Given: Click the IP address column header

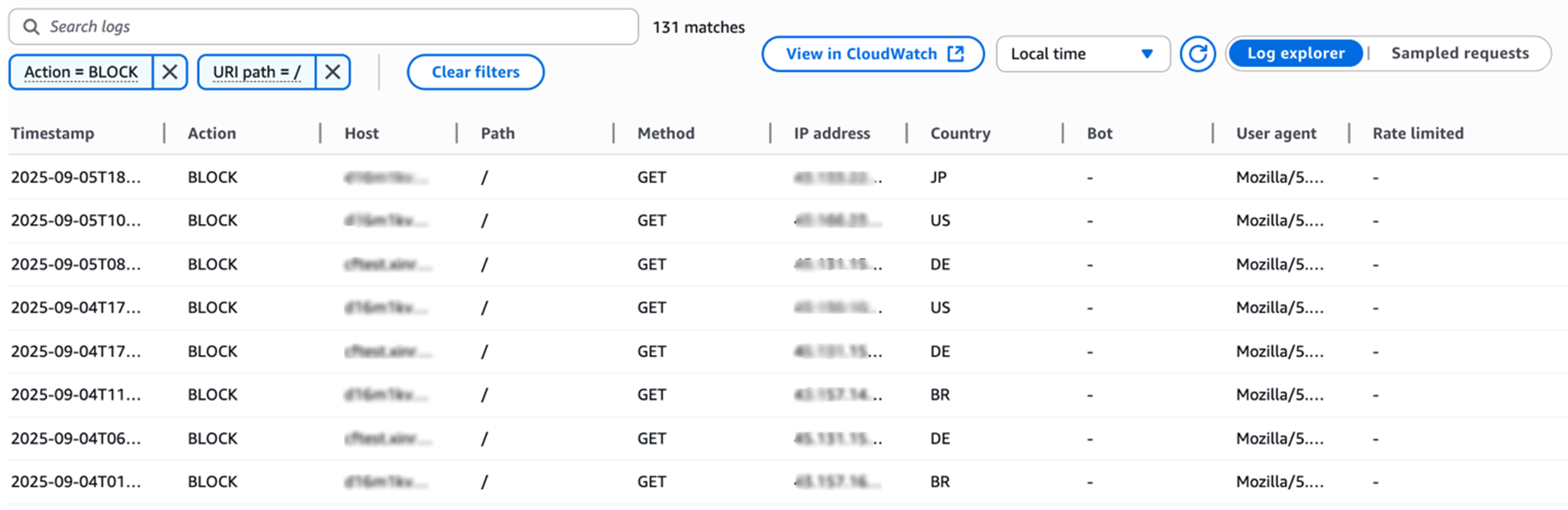Looking at the screenshot, I should click(x=832, y=133).
